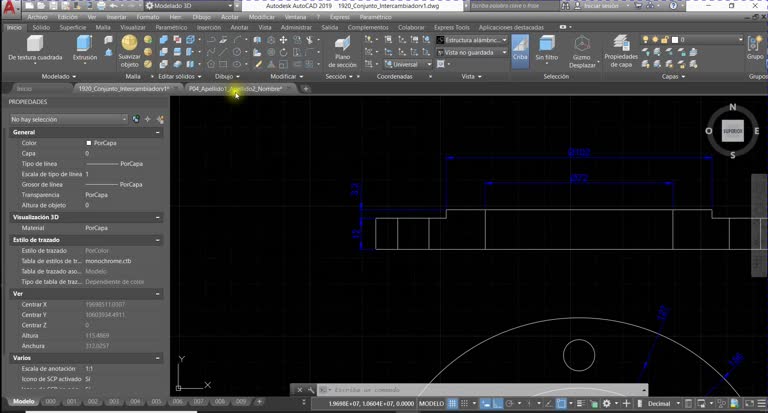Toggle the MODELO space button
The width and height of the screenshot is (768, 413).
(432, 404)
